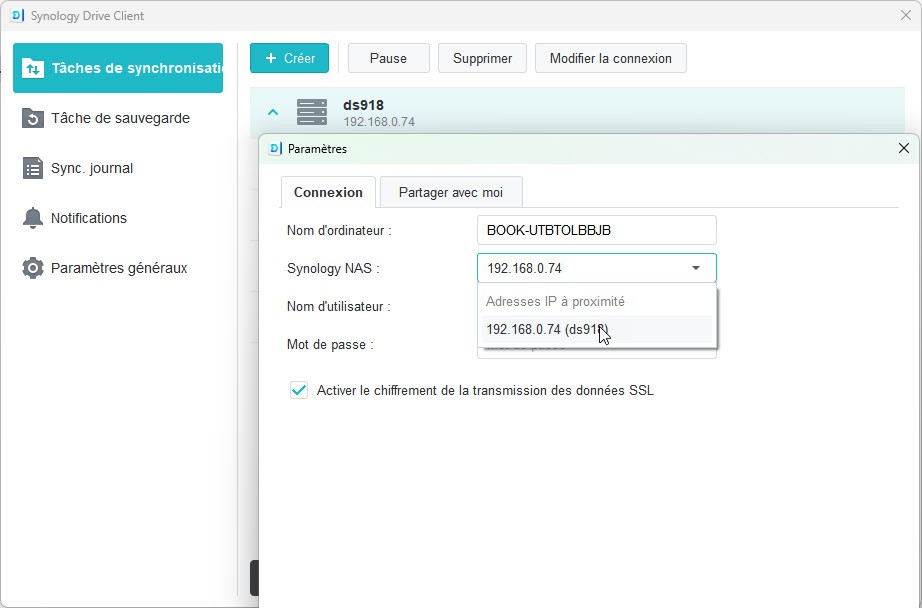
Task: Click the Sync journal list icon
Action: pyautogui.click(x=33, y=168)
